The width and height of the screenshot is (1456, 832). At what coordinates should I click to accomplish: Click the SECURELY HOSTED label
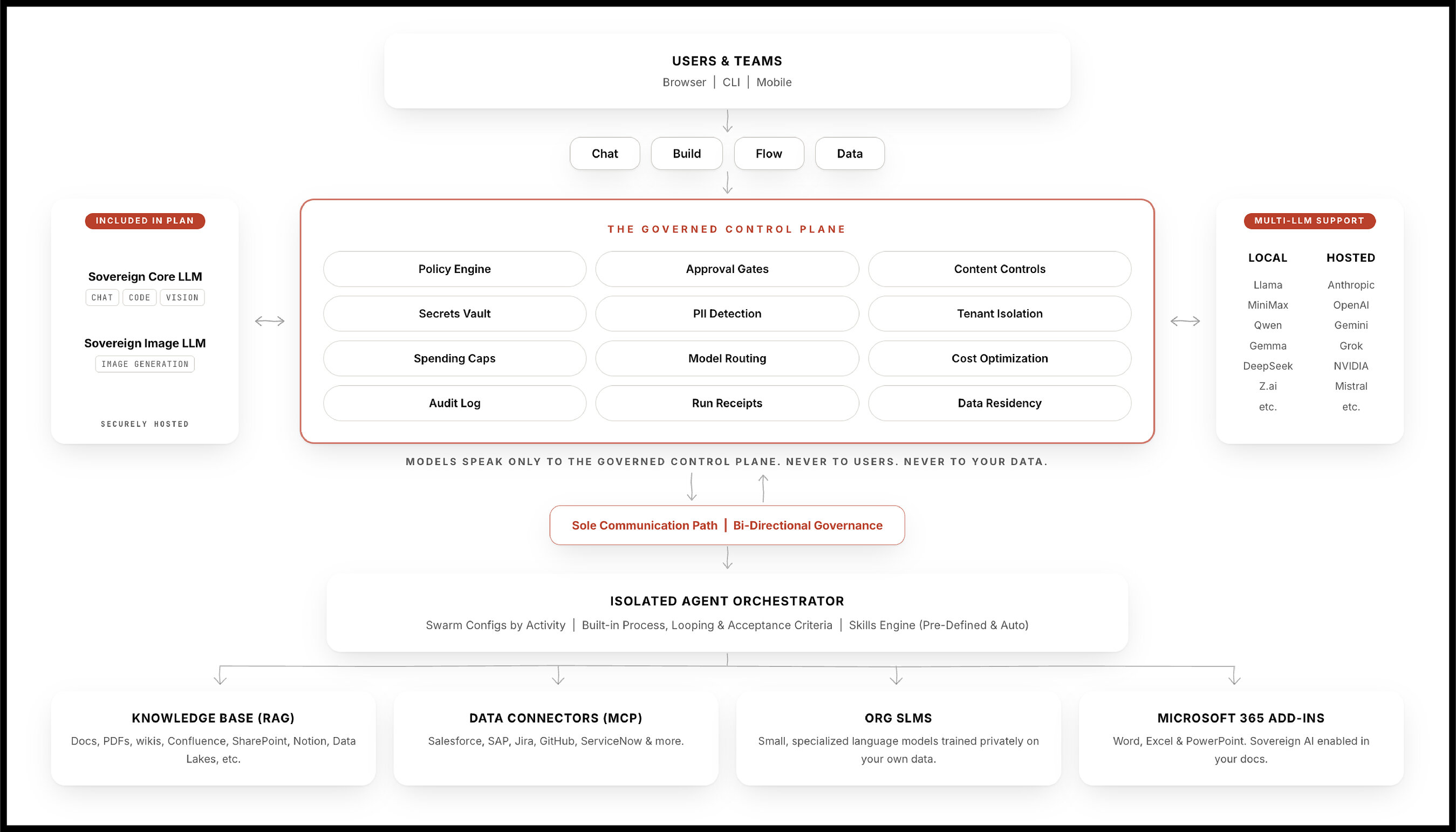pyautogui.click(x=145, y=424)
